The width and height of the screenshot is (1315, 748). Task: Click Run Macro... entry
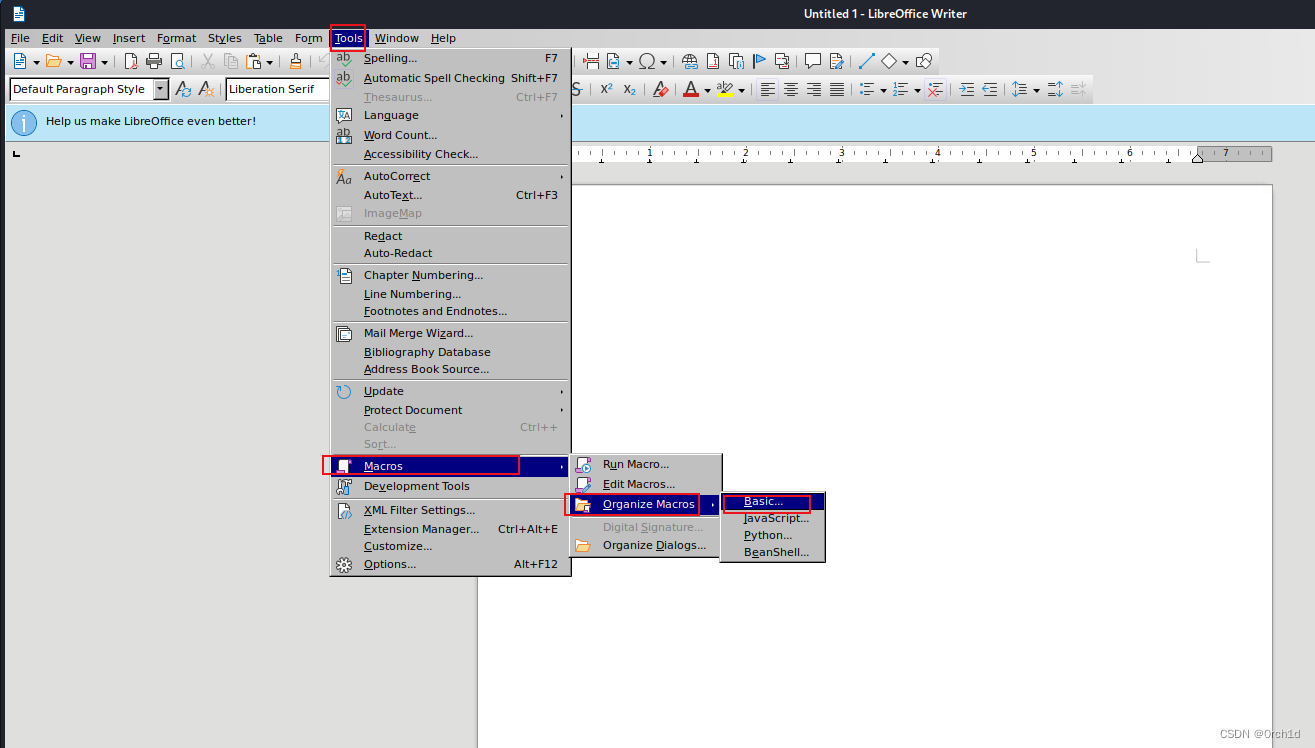pos(645,464)
